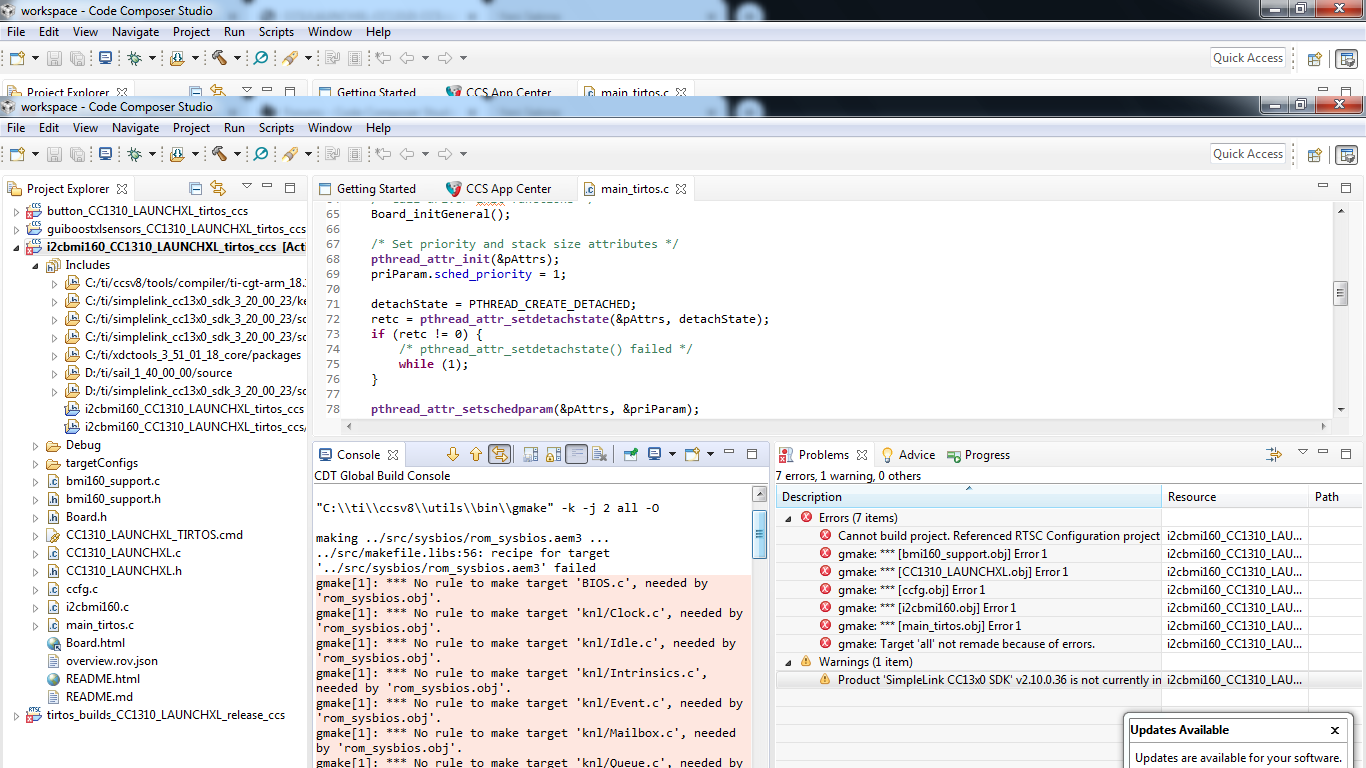This screenshot has height=768, width=1366.
Task: Expand the Debug folder in Project Explorer
Action: coord(36,446)
